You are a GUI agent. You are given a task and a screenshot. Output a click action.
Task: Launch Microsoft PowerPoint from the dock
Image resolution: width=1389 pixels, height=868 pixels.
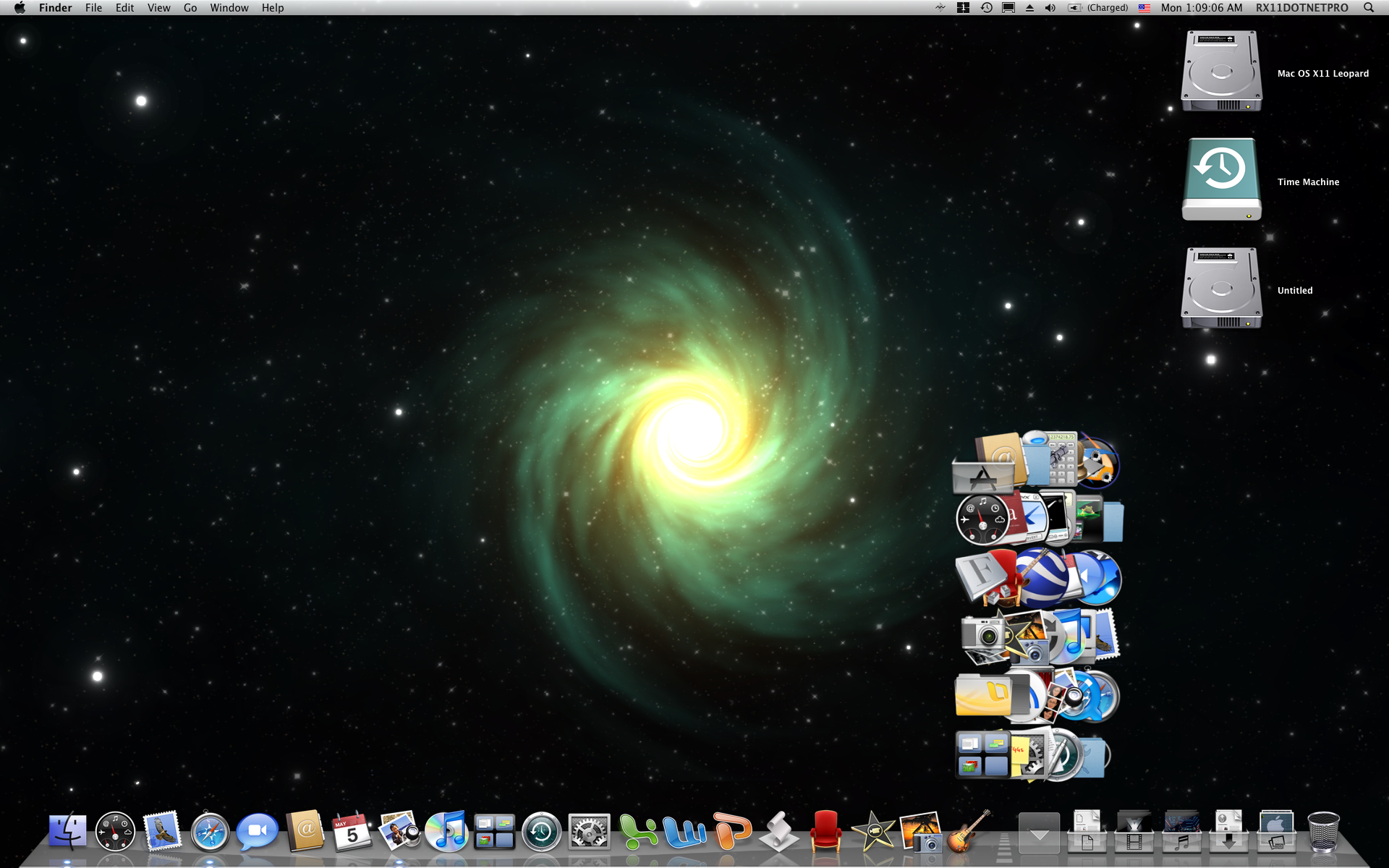point(731,832)
